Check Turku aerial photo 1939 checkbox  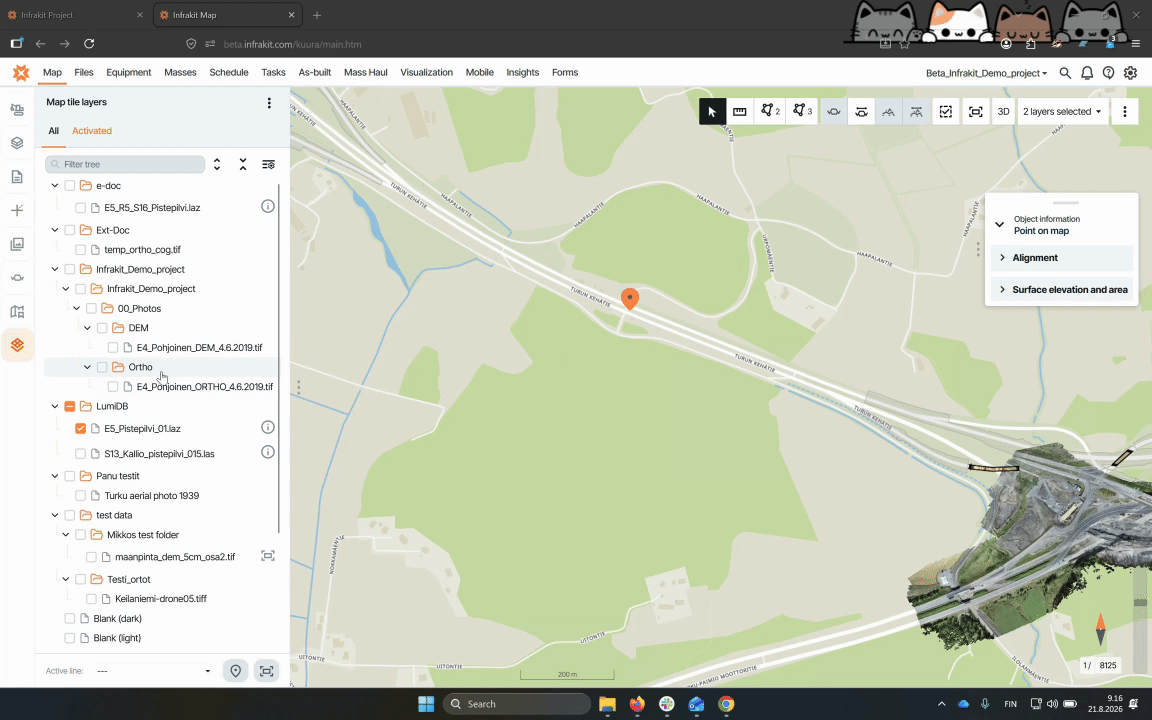click(81, 496)
